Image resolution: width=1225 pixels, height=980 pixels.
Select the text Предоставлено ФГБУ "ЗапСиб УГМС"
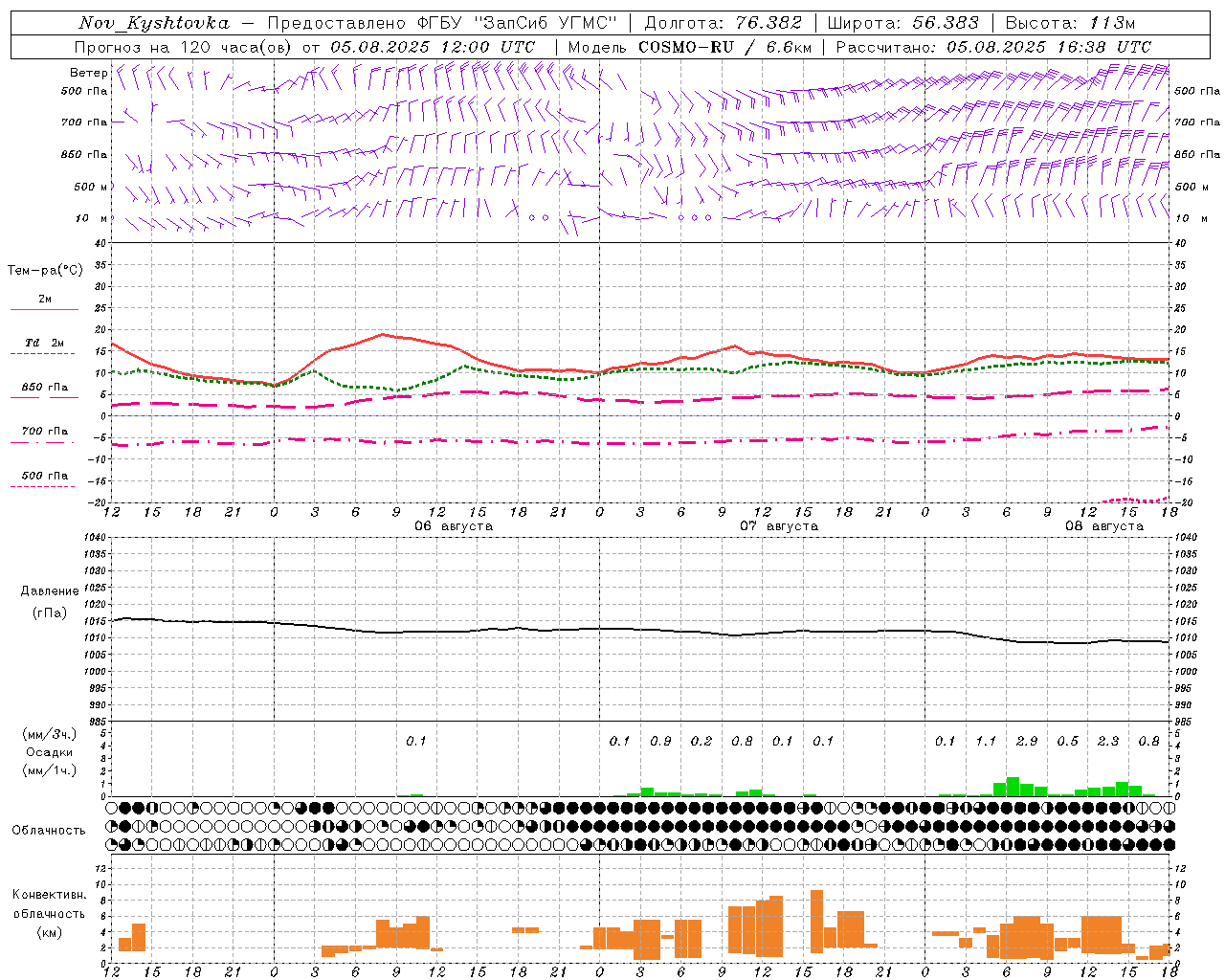(442, 23)
